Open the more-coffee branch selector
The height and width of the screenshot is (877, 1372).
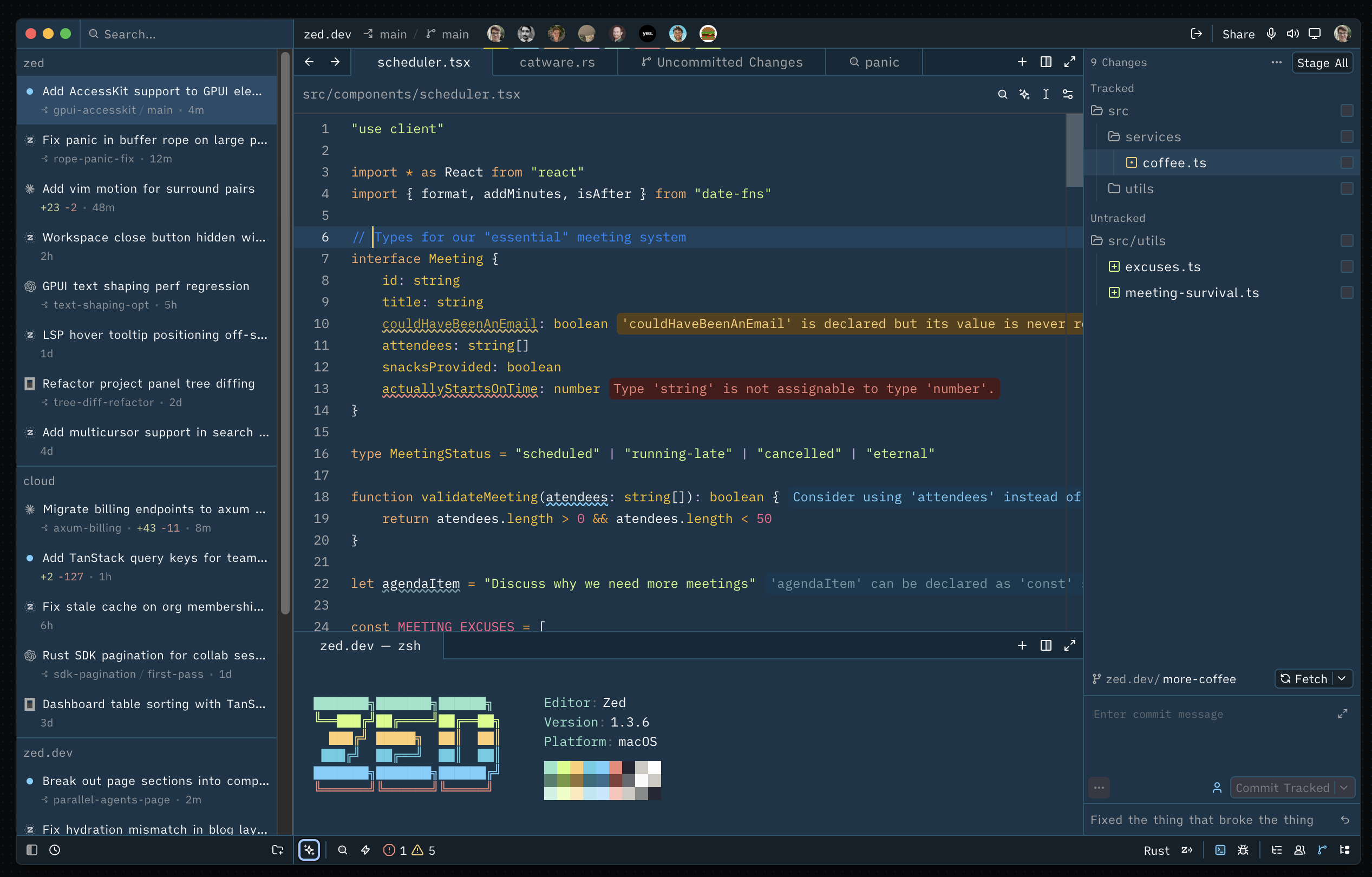(x=1199, y=679)
